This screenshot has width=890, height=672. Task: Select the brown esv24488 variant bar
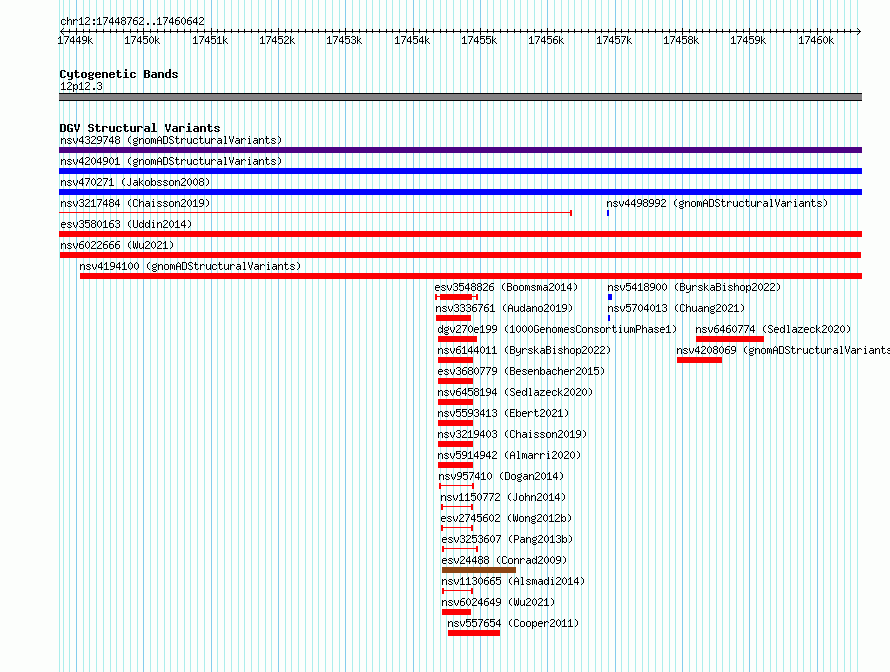[x=478, y=570]
